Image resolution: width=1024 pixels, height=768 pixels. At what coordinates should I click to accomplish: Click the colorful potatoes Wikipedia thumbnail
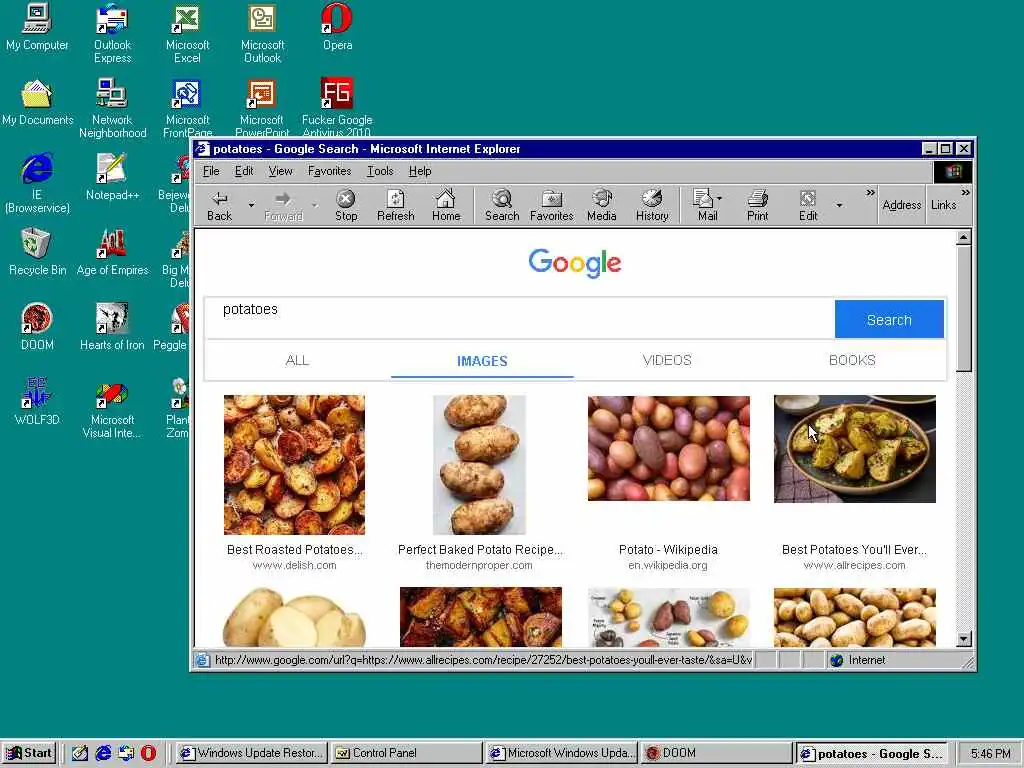pos(669,448)
